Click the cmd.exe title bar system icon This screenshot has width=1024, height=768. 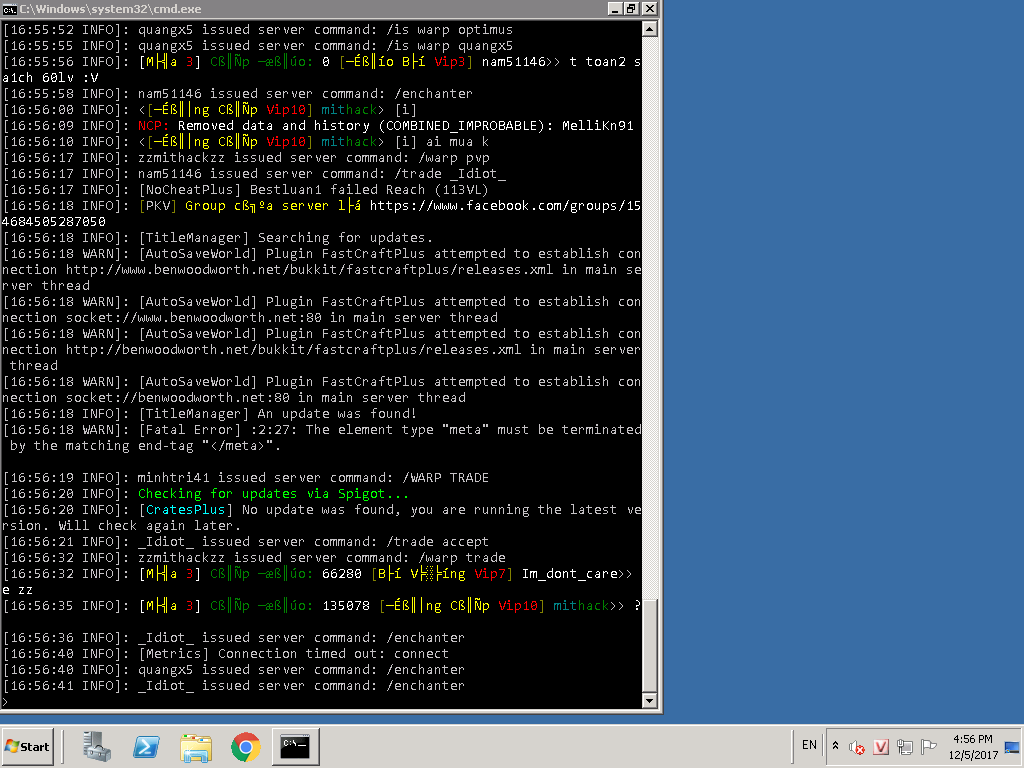tap(10, 8)
